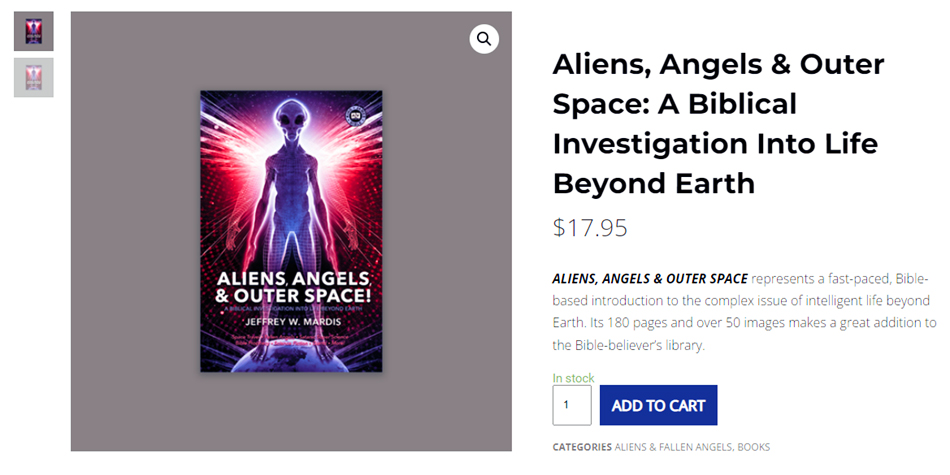Viewport: 950px width, 475px height.
Task: Click the quantity input field
Action: tap(572, 405)
